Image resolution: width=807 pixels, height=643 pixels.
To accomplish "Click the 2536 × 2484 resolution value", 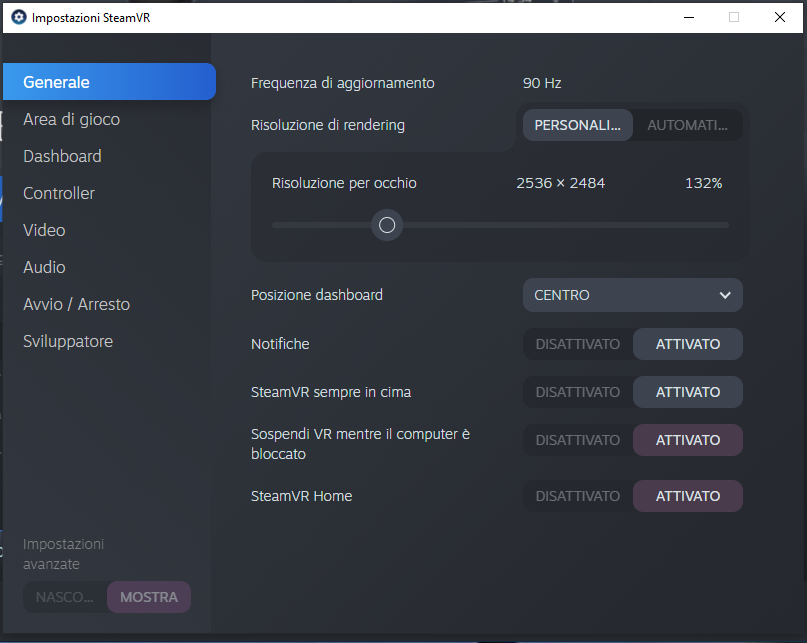I will [560, 183].
